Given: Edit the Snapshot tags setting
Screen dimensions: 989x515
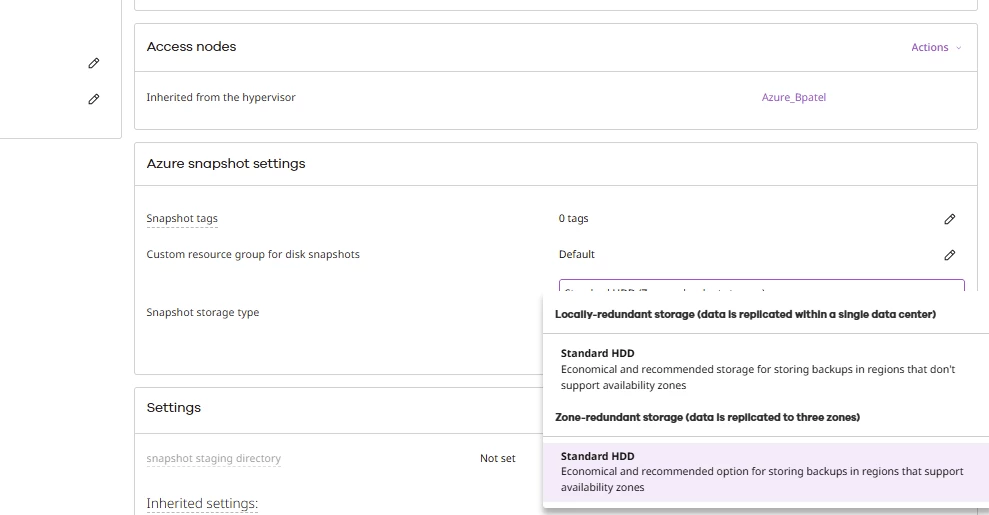Looking at the screenshot, I should (950, 219).
